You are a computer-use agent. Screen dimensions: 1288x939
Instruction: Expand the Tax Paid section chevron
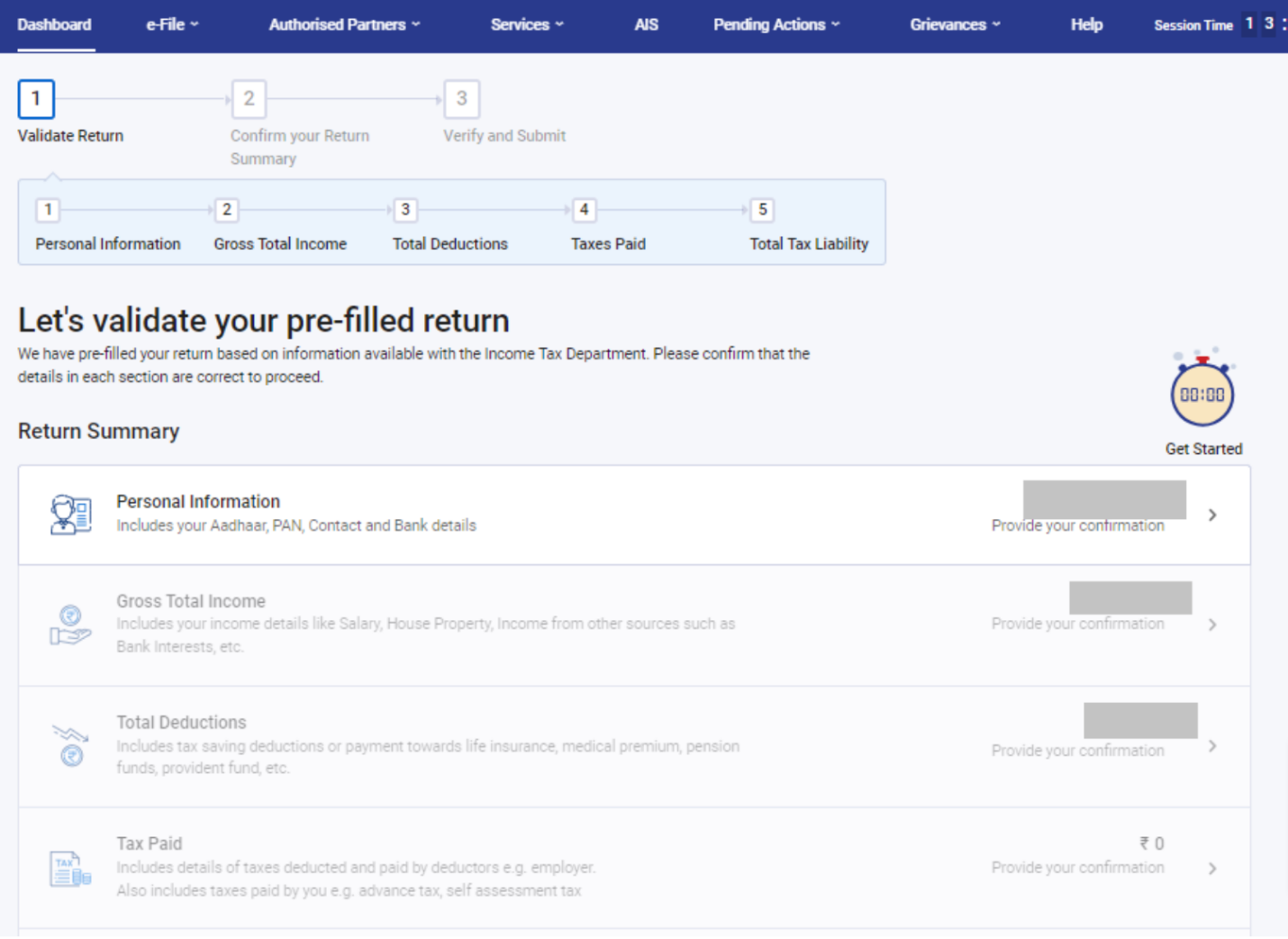tap(1212, 868)
